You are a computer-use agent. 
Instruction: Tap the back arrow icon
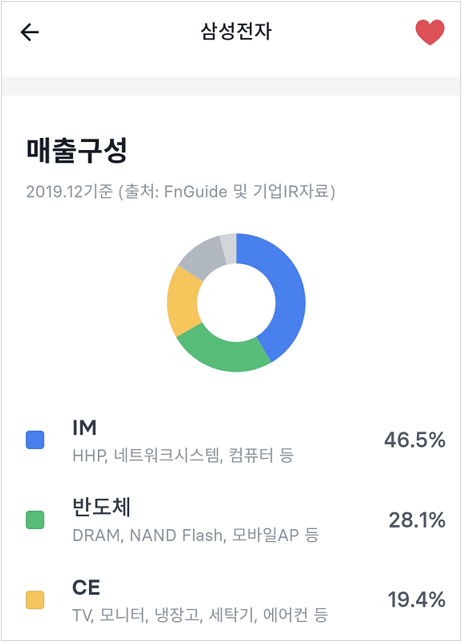coord(29,32)
